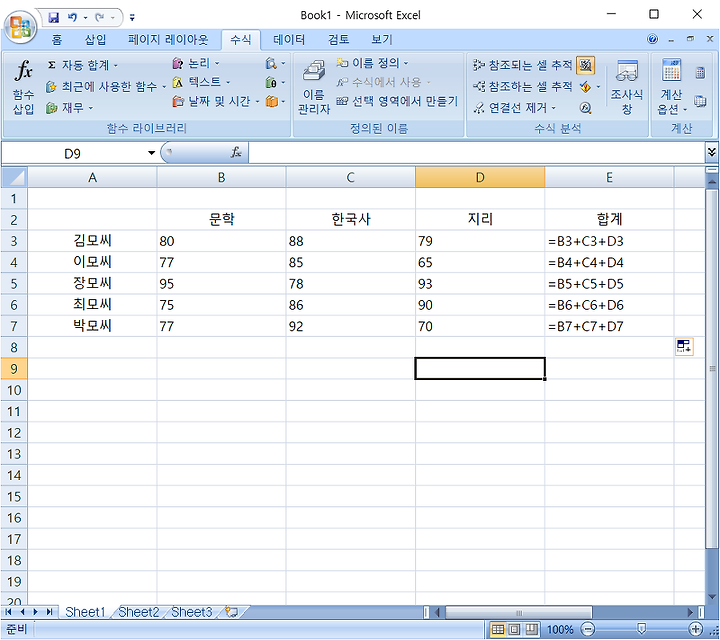Screen dimensions: 720x640
Task: Click the Excel help question mark icon
Action: 652,39
